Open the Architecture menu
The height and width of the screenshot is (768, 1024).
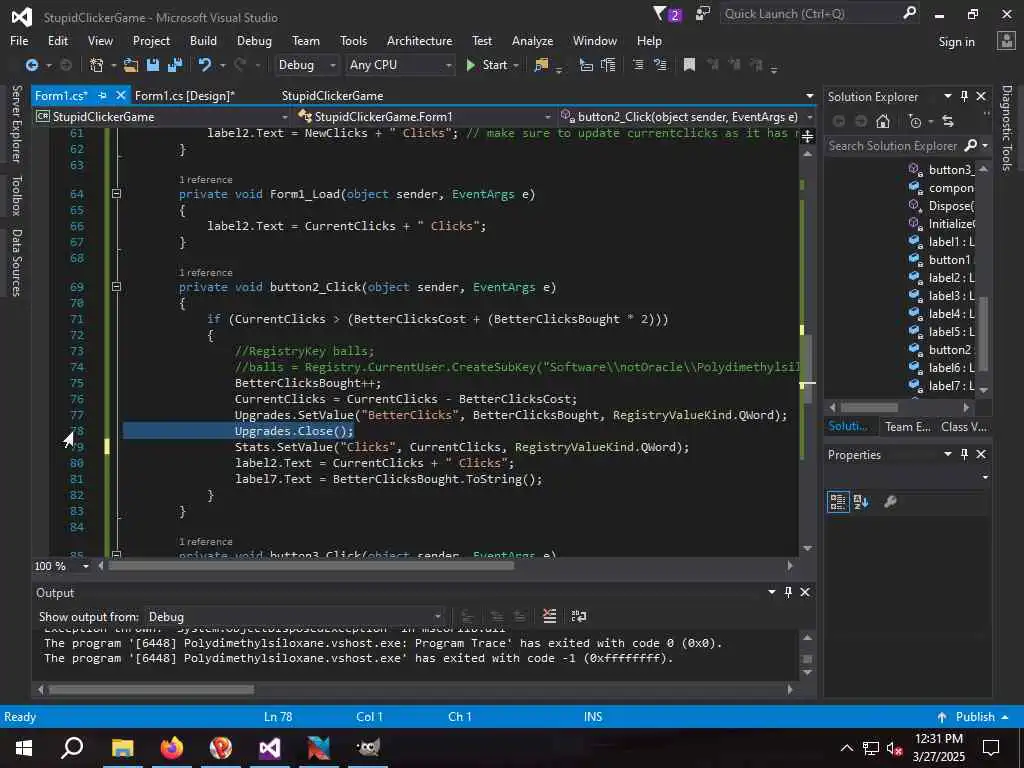(x=419, y=40)
